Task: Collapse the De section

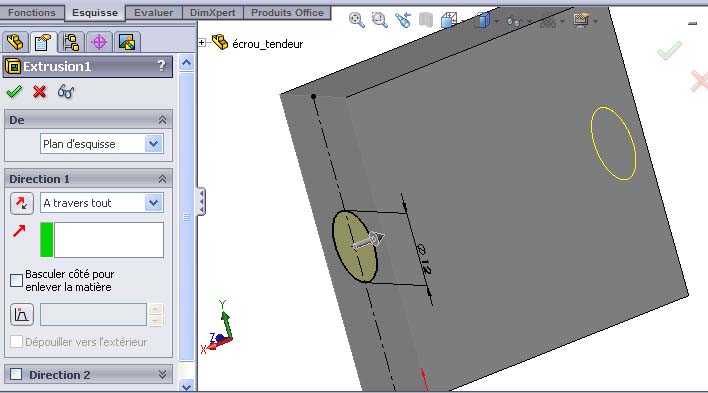Action: click(x=162, y=120)
